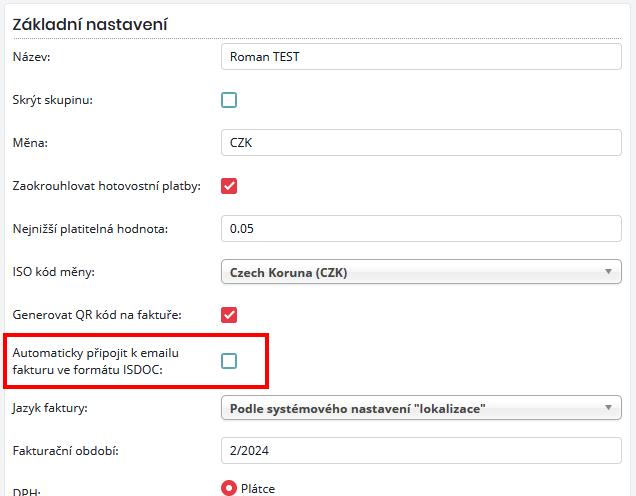
Task: Click the 'ISO kód měny:' label
Action: coord(53,272)
